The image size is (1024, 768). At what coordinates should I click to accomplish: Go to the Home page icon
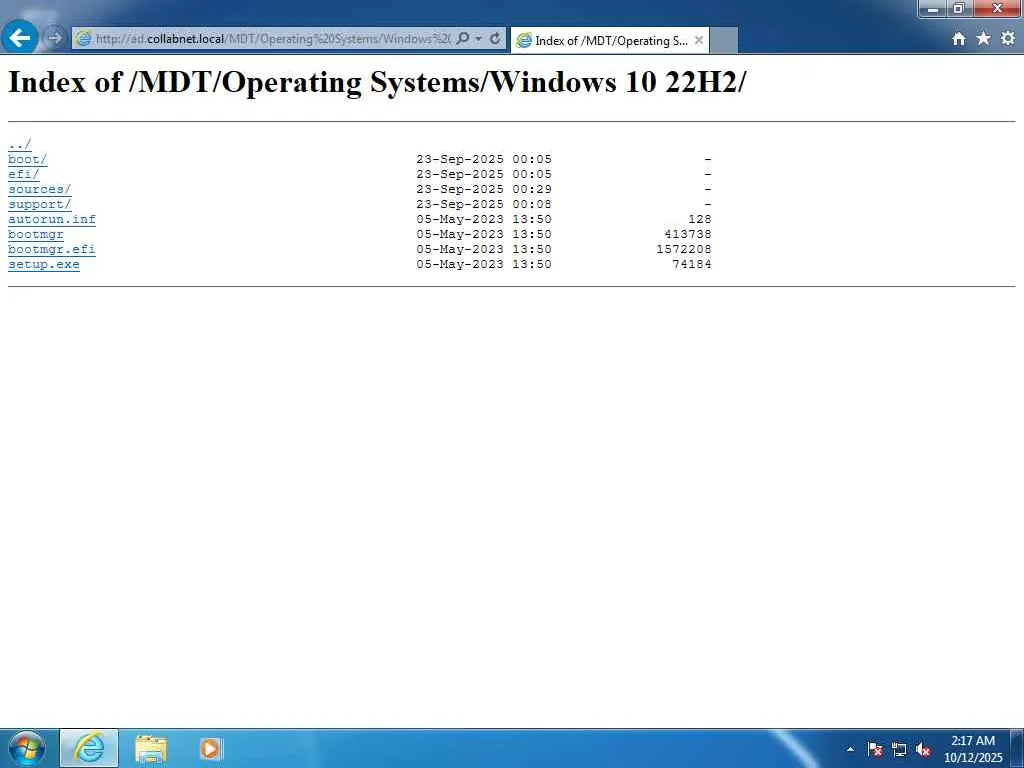coord(959,39)
